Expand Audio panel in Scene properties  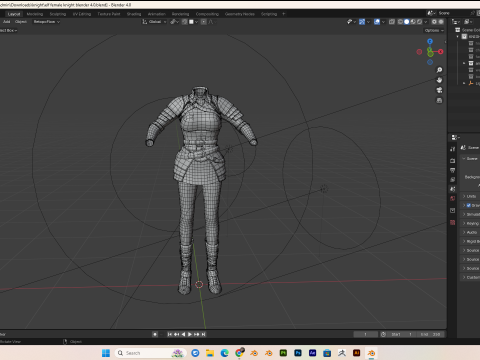(471, 232)
